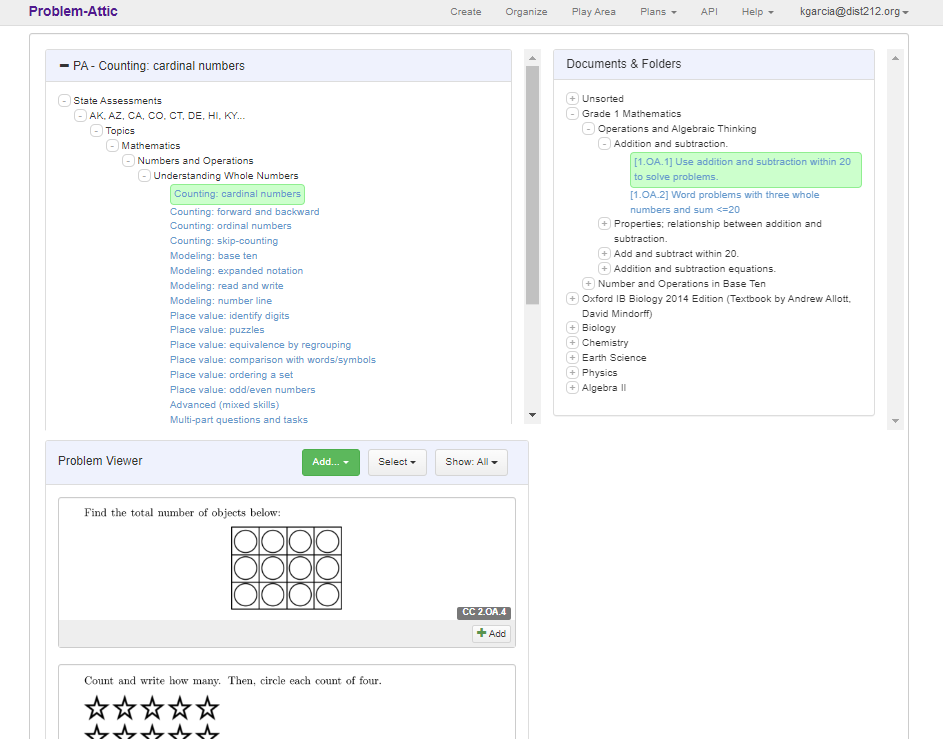
Task: Expand Number and Operations in Base Ten
Action: click(x=589, y=283)
